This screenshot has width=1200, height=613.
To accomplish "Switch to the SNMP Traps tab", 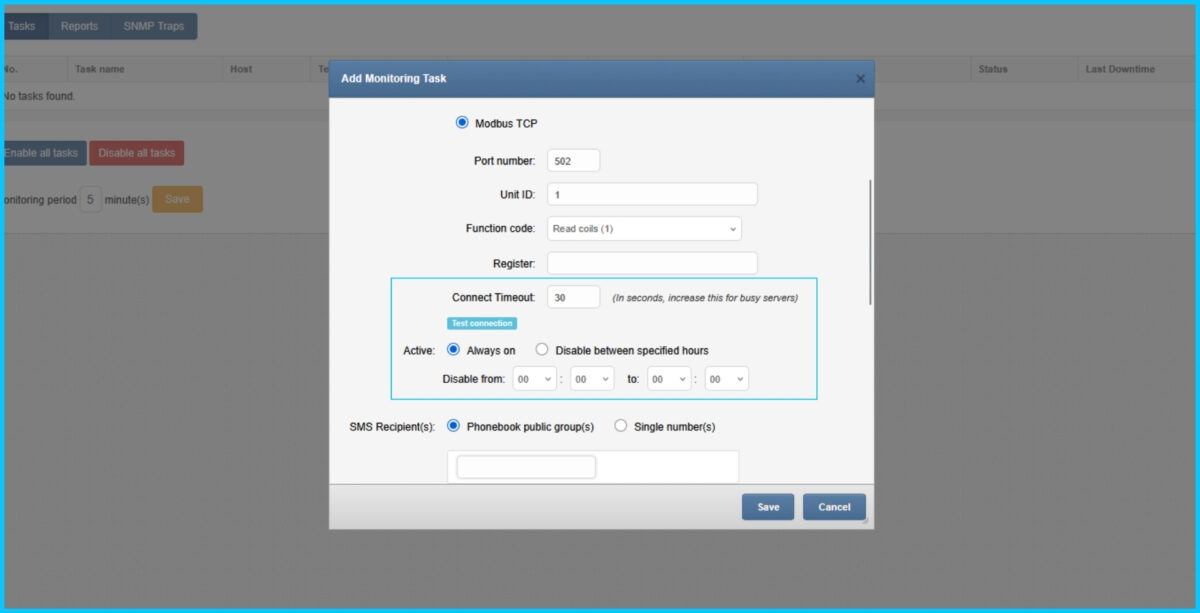I will [154, 26].
